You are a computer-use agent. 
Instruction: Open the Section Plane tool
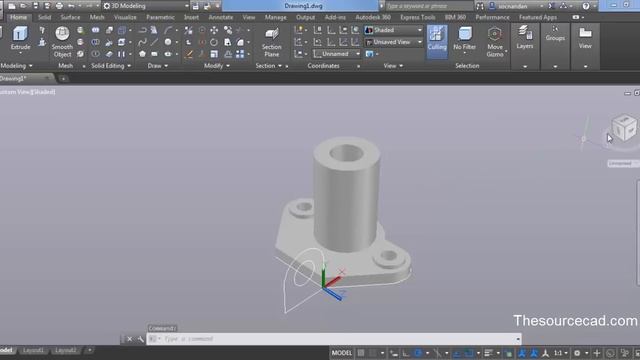271,42
